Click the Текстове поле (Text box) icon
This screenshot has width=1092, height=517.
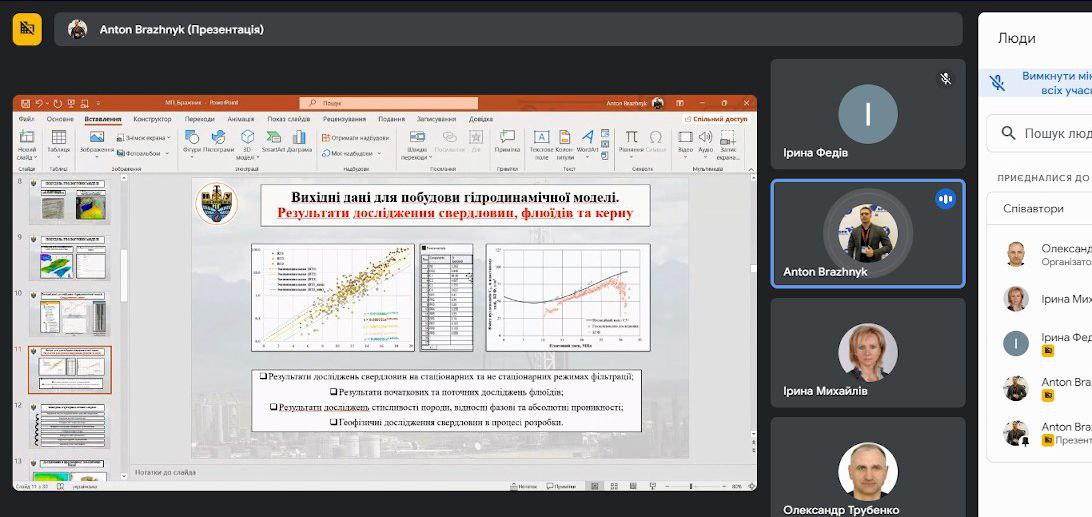(541, 139)
